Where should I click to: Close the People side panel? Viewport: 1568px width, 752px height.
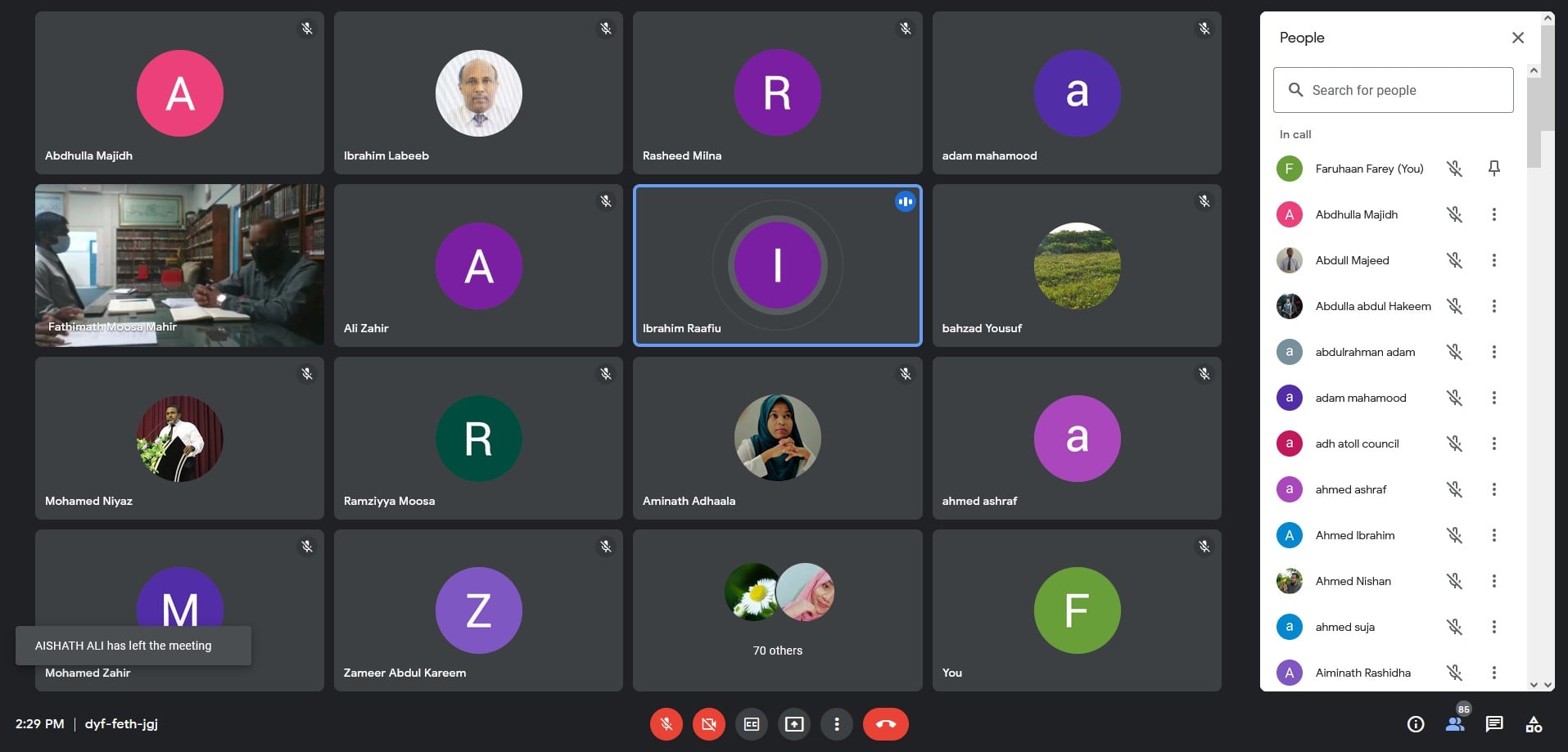click(x=1518, y=38)
